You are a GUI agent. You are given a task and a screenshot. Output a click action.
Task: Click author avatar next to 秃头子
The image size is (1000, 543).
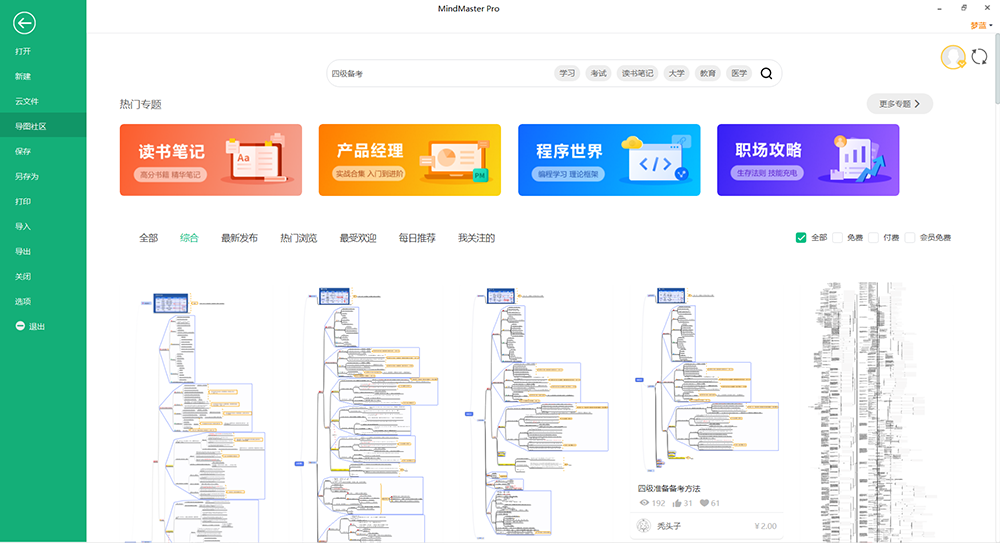pyautogui.click(x=644, y=526)
